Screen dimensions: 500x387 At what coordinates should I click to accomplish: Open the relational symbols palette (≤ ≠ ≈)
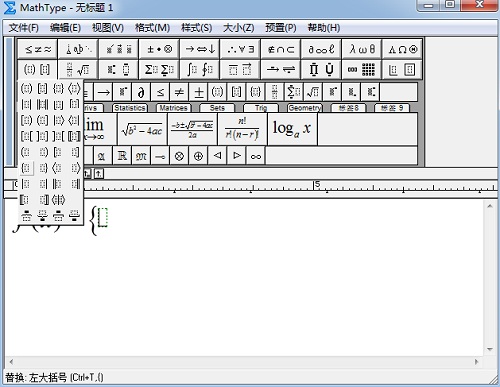(38, 49)
